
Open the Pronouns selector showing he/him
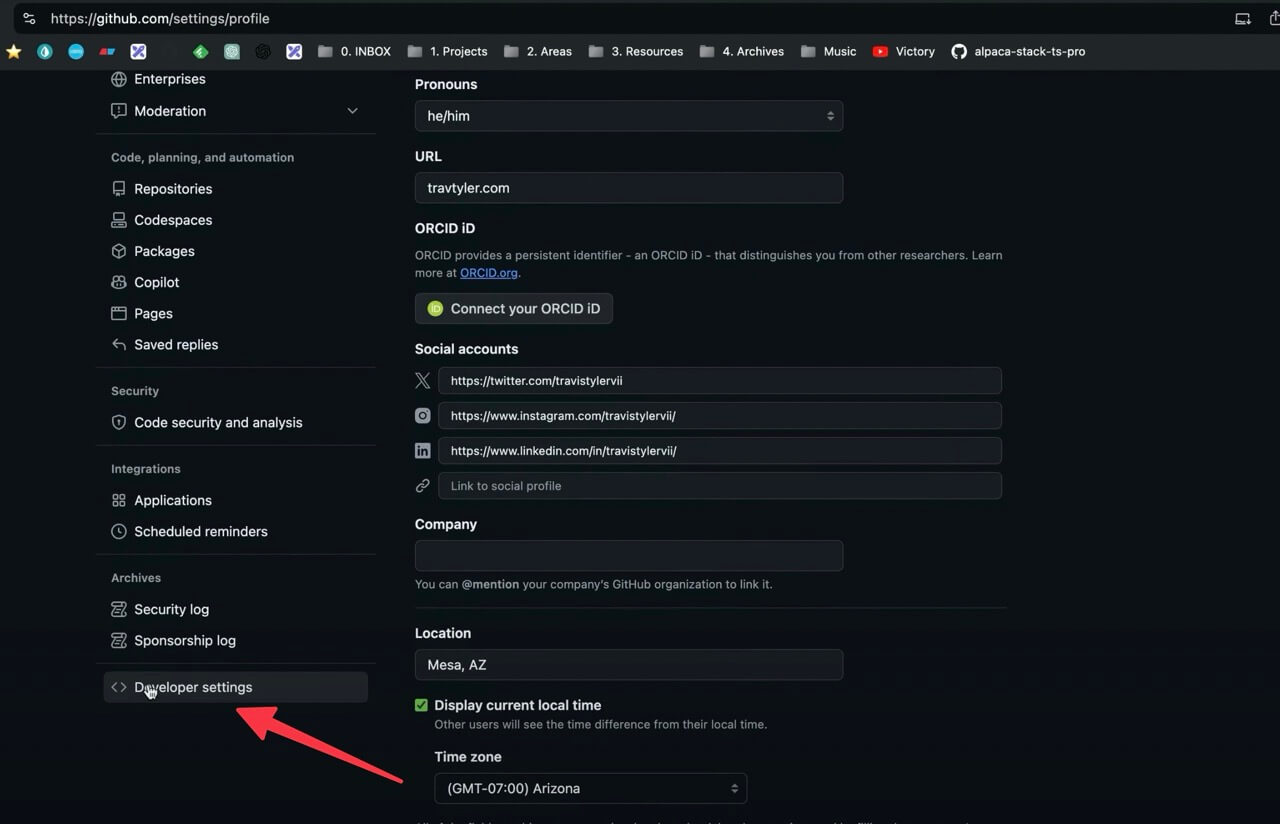point(628,115)
